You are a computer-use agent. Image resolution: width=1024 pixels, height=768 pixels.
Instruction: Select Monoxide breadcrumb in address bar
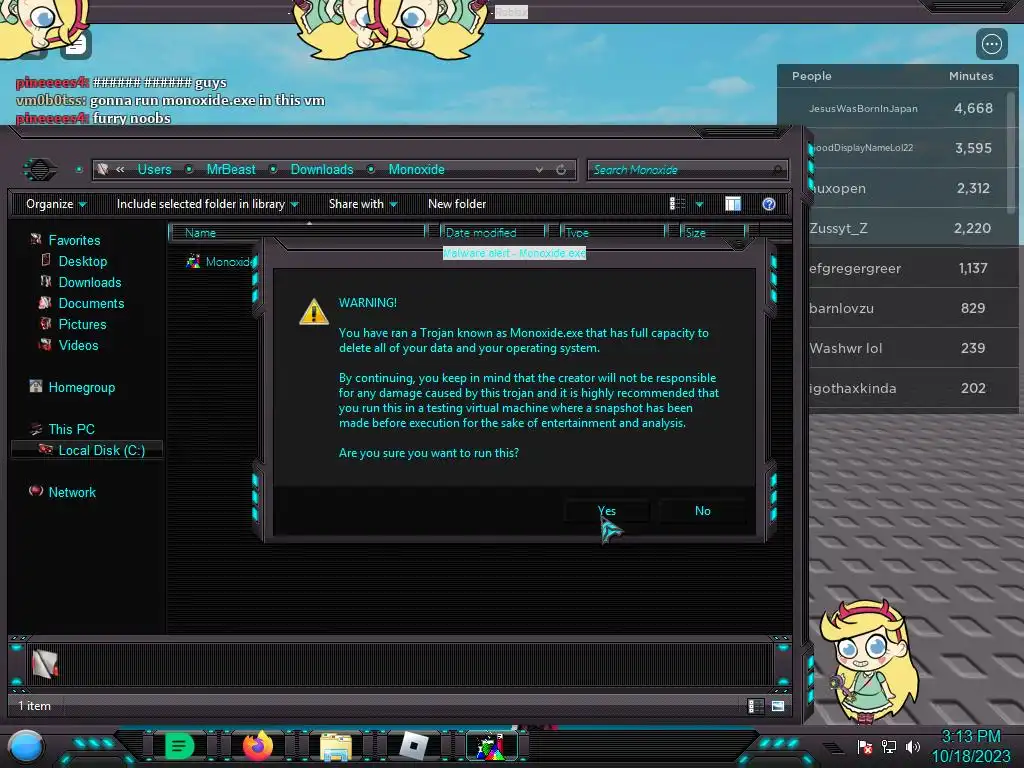(x=416, y=169)
